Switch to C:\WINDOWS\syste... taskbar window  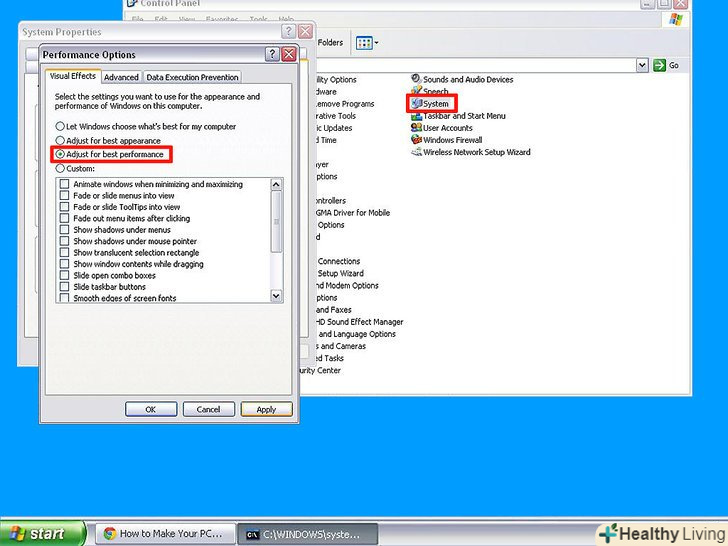click(x=307, y=533)
